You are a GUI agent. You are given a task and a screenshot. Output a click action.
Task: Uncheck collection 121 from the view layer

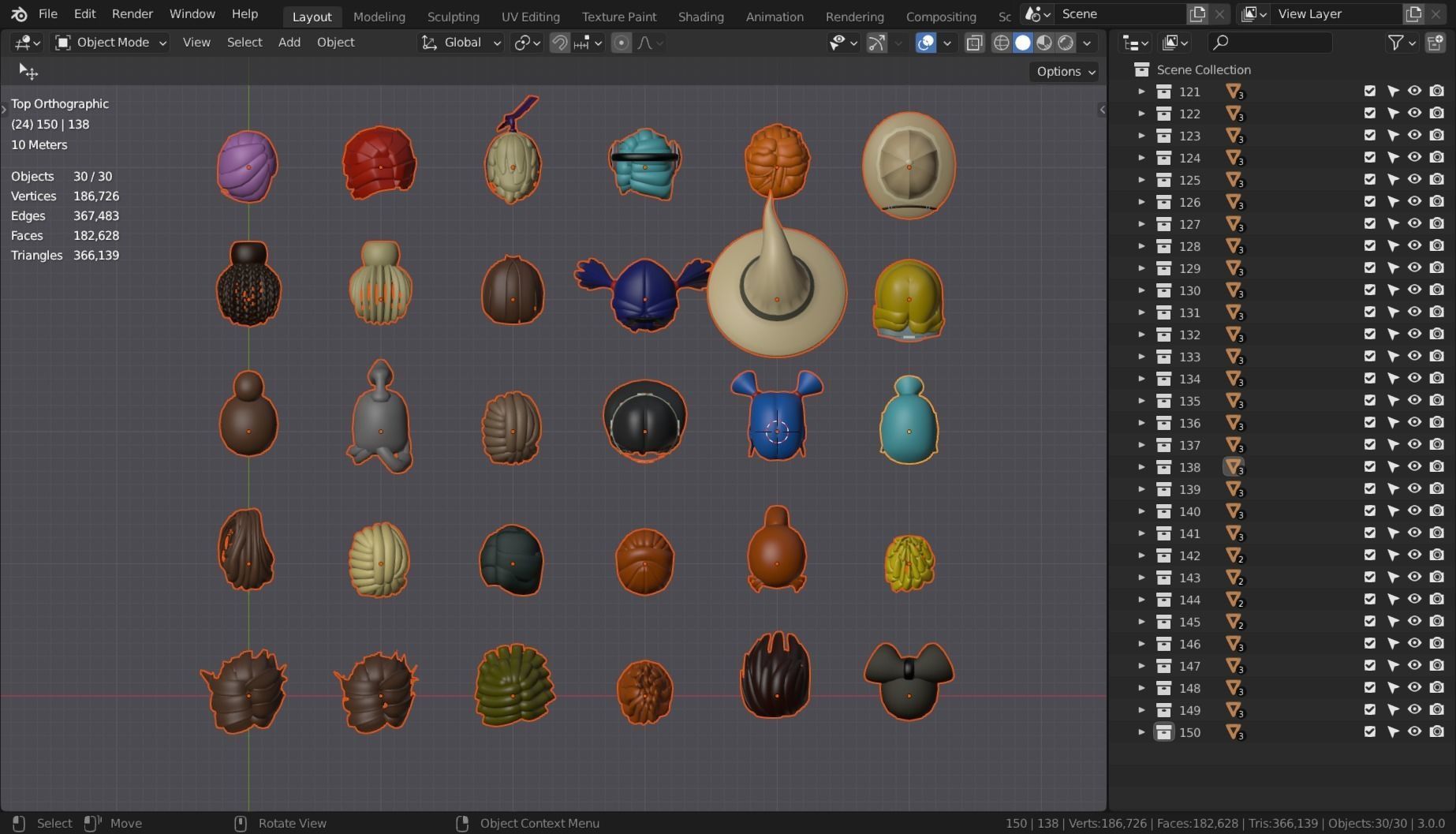1369,91
